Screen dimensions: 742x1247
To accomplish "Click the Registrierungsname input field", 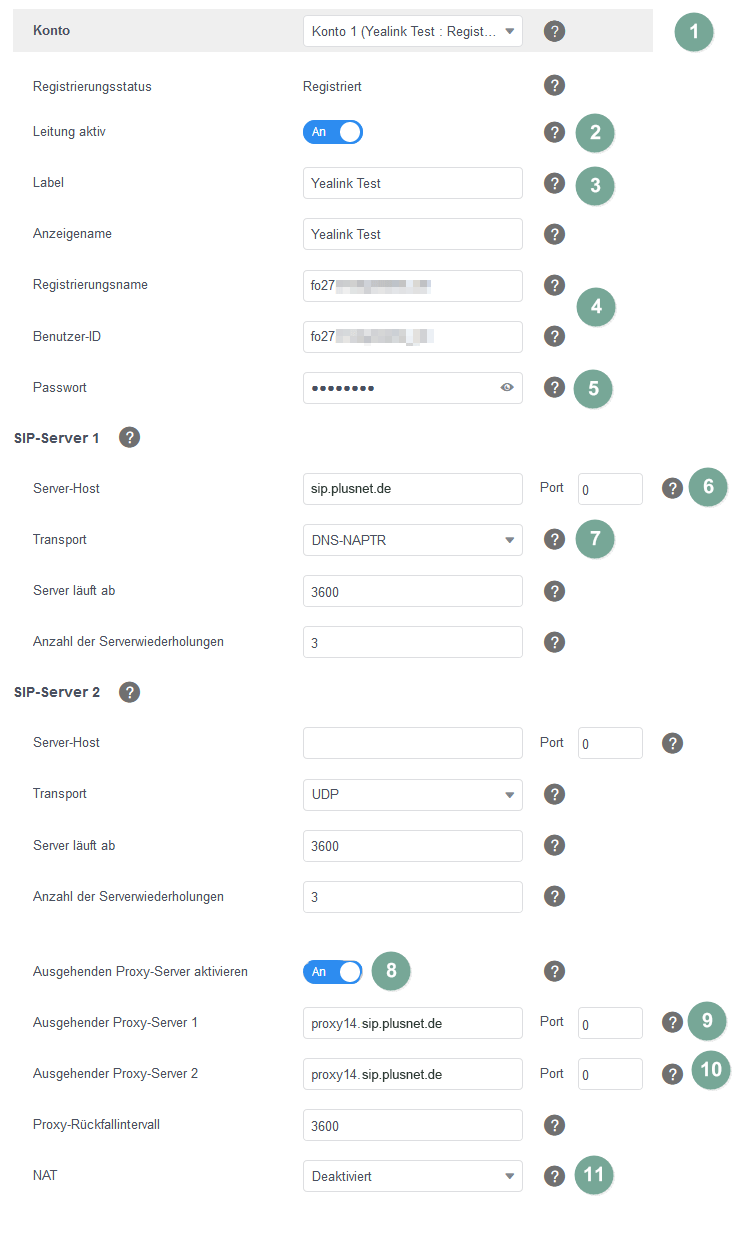I will (412, 285).
